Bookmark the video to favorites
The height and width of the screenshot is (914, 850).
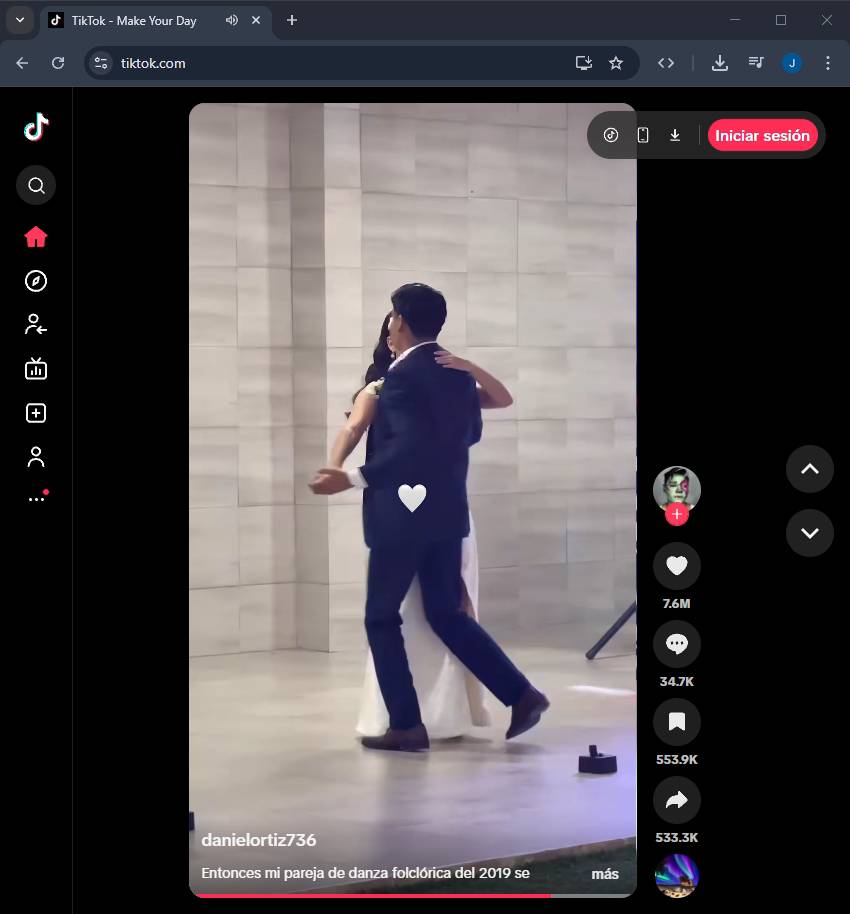click(676, 722)
